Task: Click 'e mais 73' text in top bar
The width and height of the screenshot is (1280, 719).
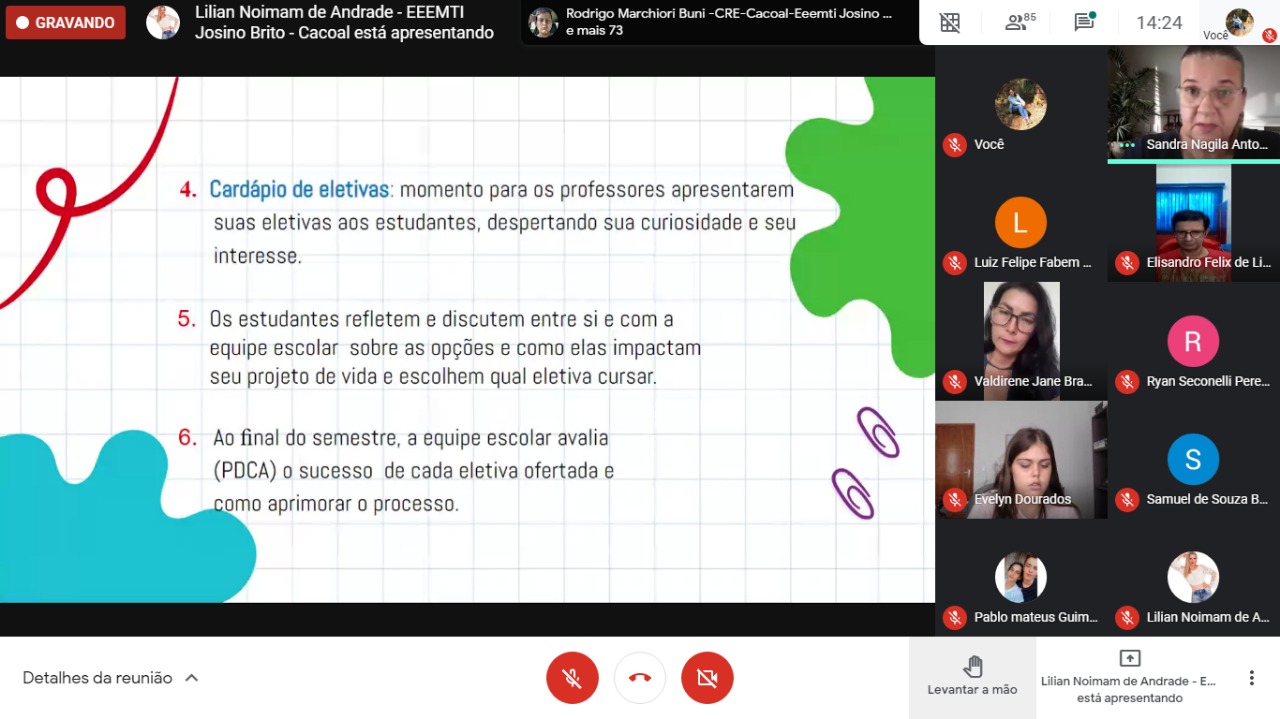Action: [x=594, y=31]
